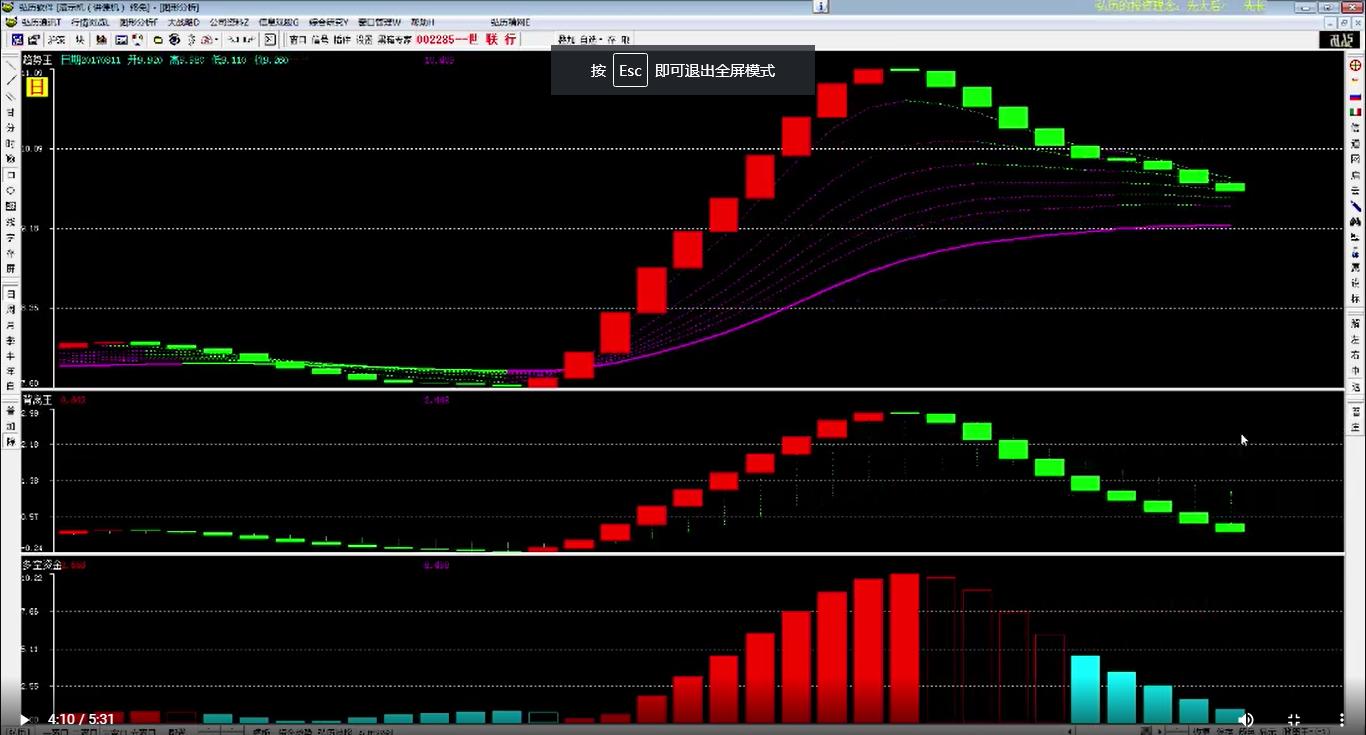Toggle fullscreen mode off in the video player

click(1293, 719)
